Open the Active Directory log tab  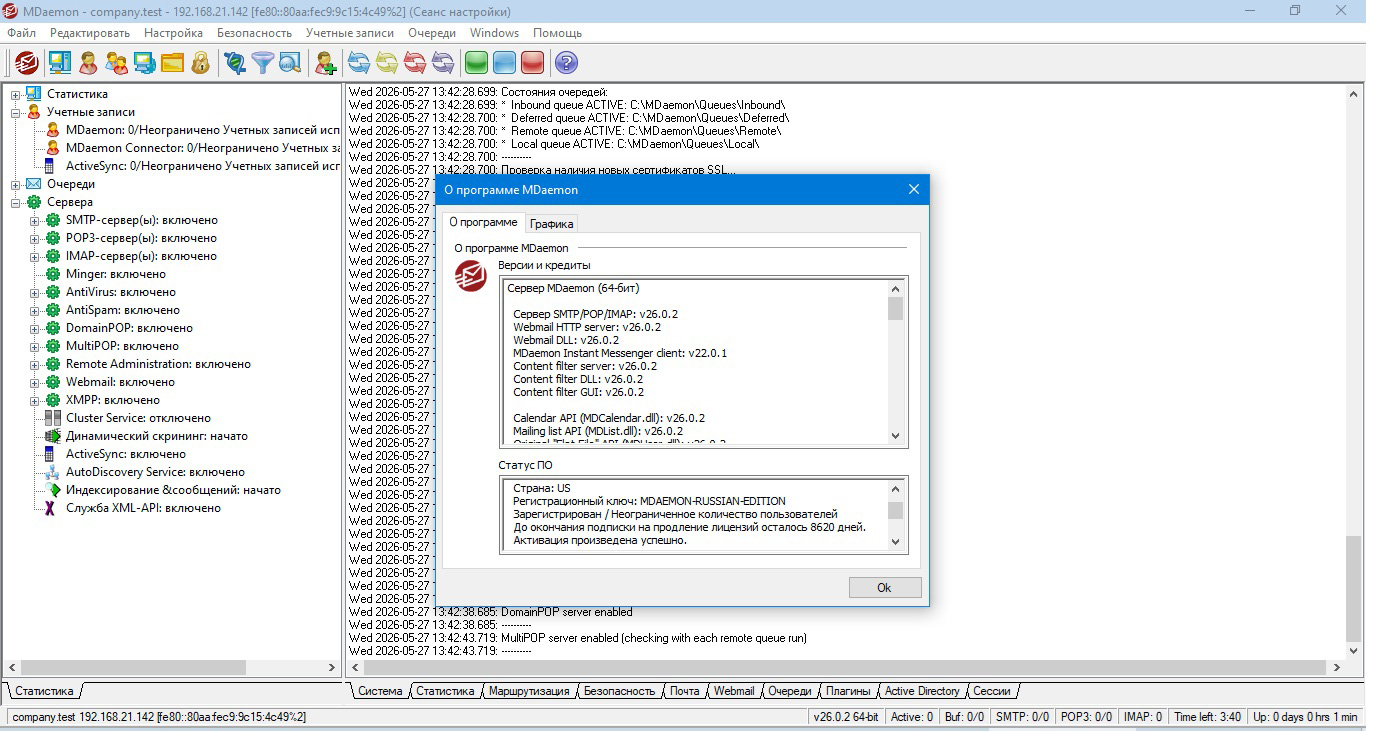[922, 691]
